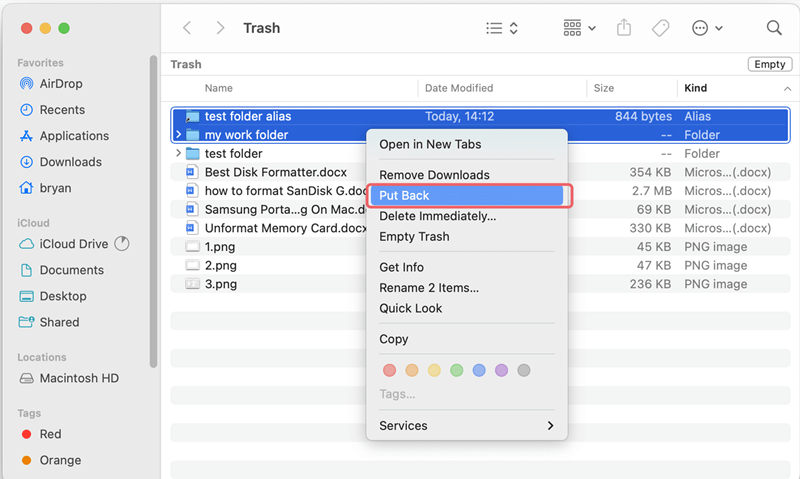This screenshot has width=800, height=479.
Task: Click the Share icon in toolbar
Action: click(x=624, y=28)
